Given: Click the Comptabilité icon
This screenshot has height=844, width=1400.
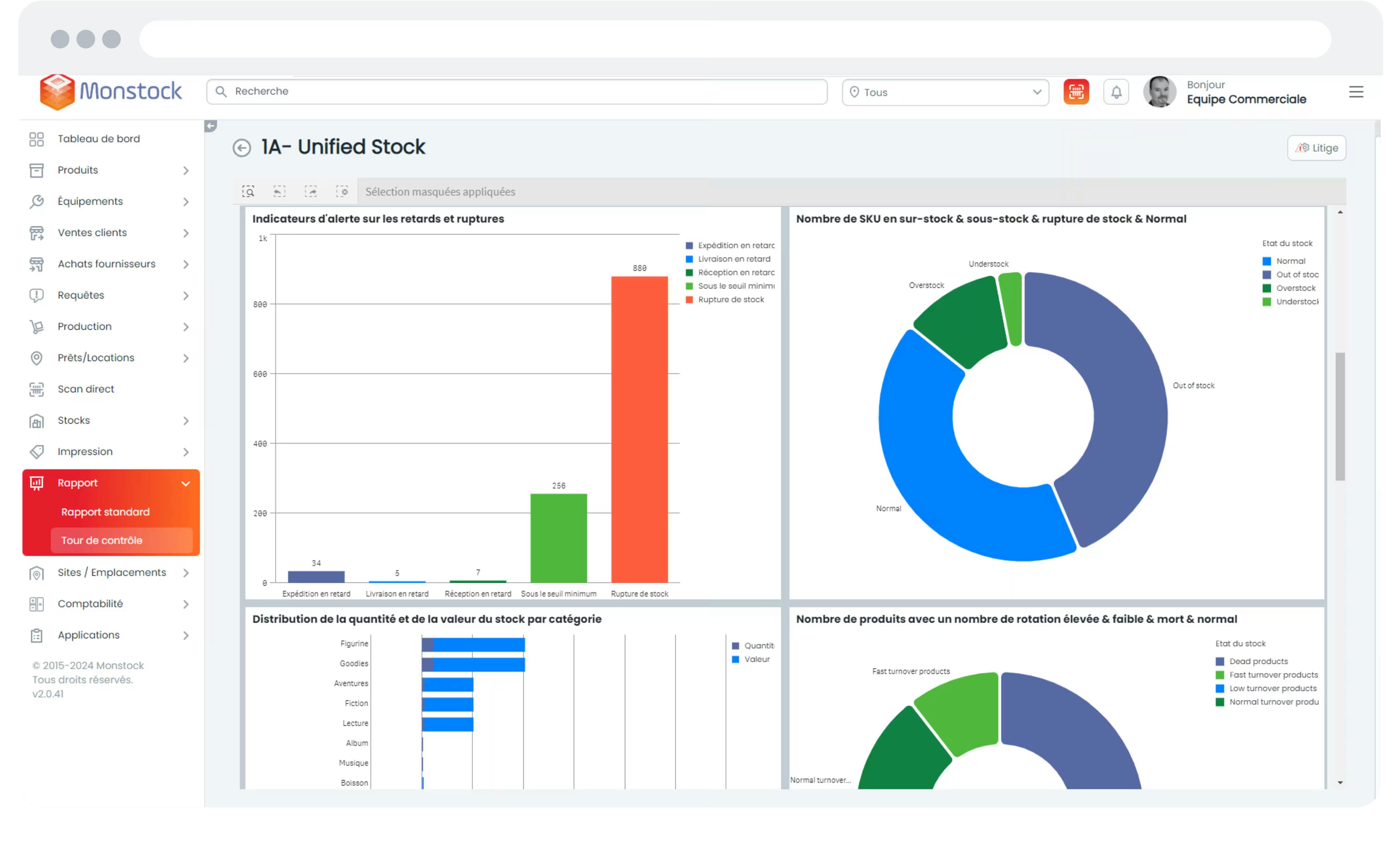Looking at the screenshot, I should 36,604.
